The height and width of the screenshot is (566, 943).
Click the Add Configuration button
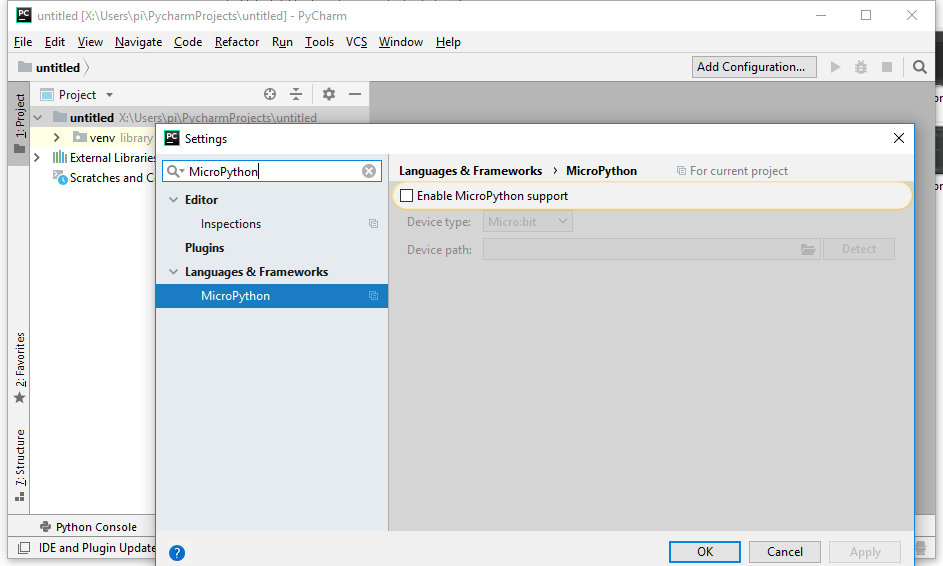[x=751, y=67]
